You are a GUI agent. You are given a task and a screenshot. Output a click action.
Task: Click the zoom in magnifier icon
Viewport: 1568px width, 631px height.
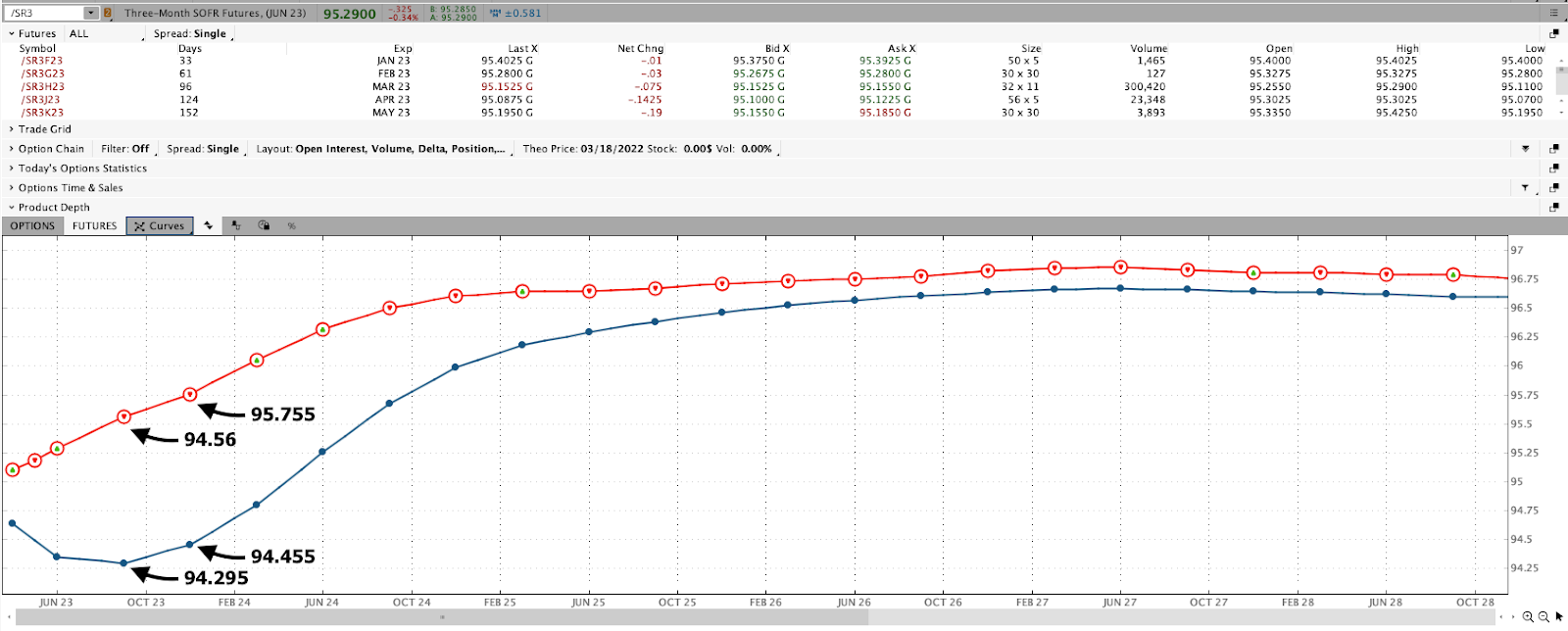[x=1528, y=616]
